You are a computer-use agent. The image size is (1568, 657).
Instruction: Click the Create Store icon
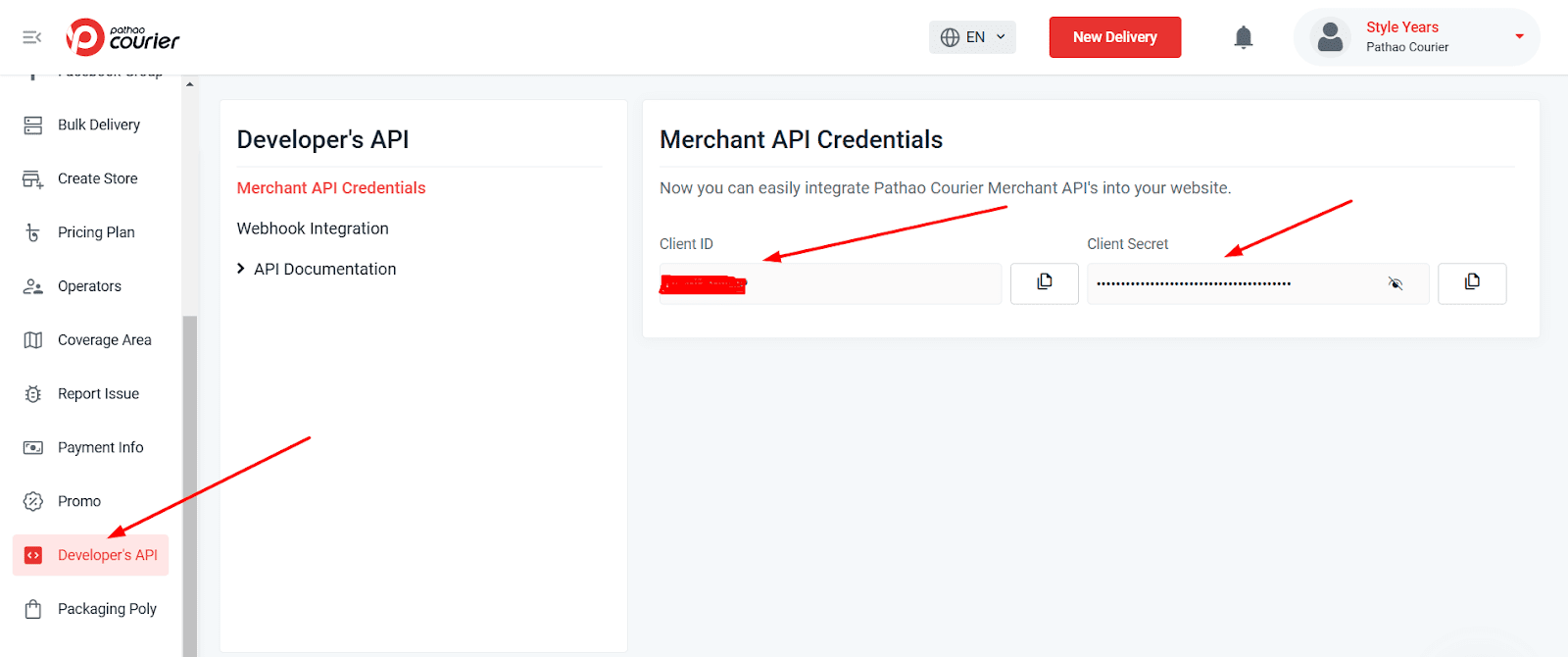(x=33, y=178)
